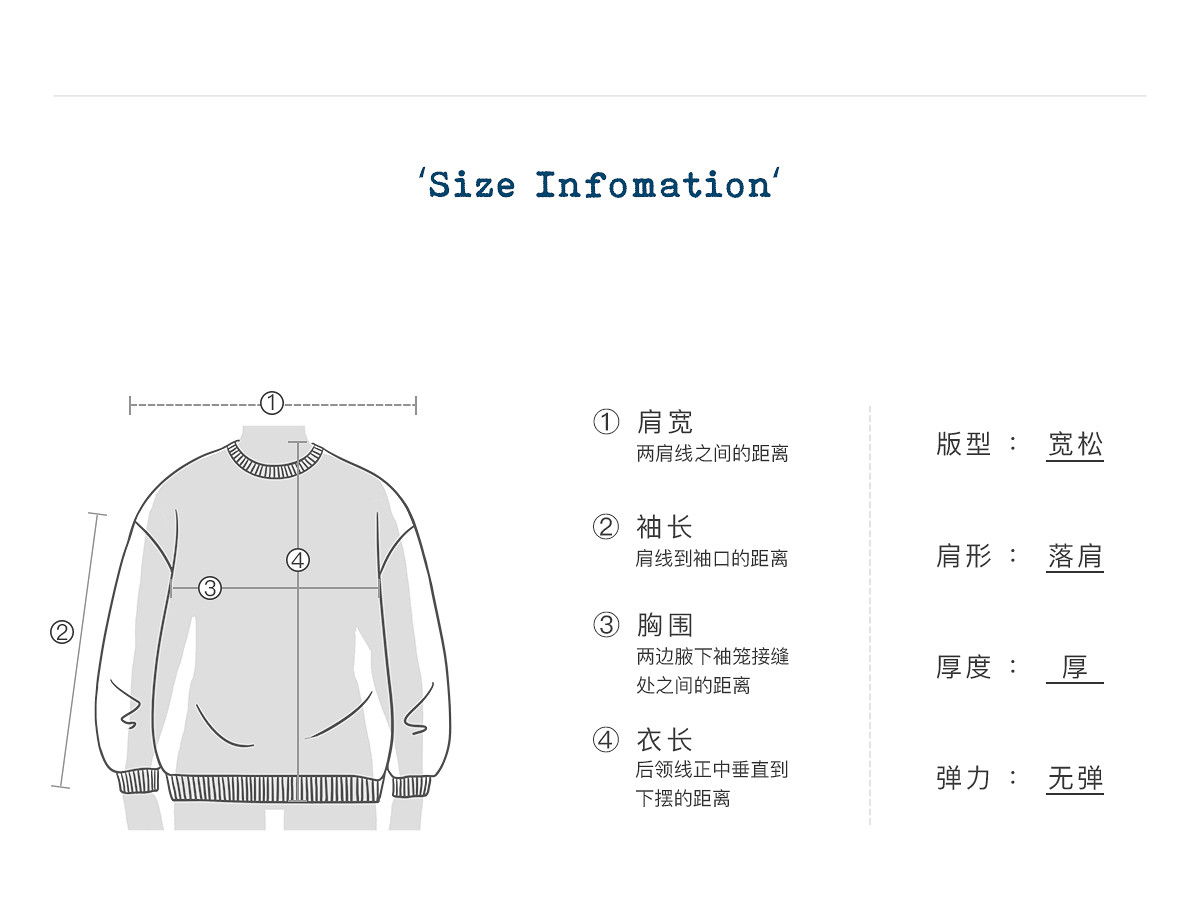1200x921 pixels.
Task: Click the circled 2 beside 袖长 in the list
Action: click(606, 527)
